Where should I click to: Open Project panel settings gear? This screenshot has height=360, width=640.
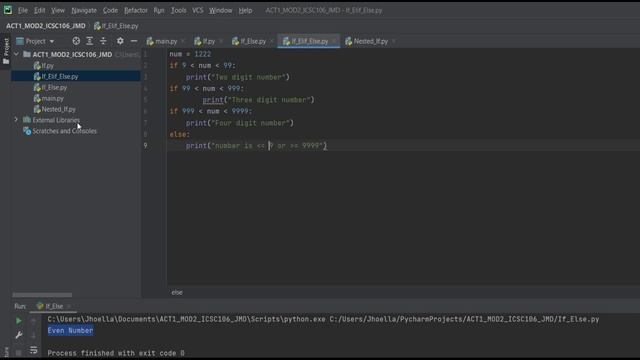tap(120, 41)
